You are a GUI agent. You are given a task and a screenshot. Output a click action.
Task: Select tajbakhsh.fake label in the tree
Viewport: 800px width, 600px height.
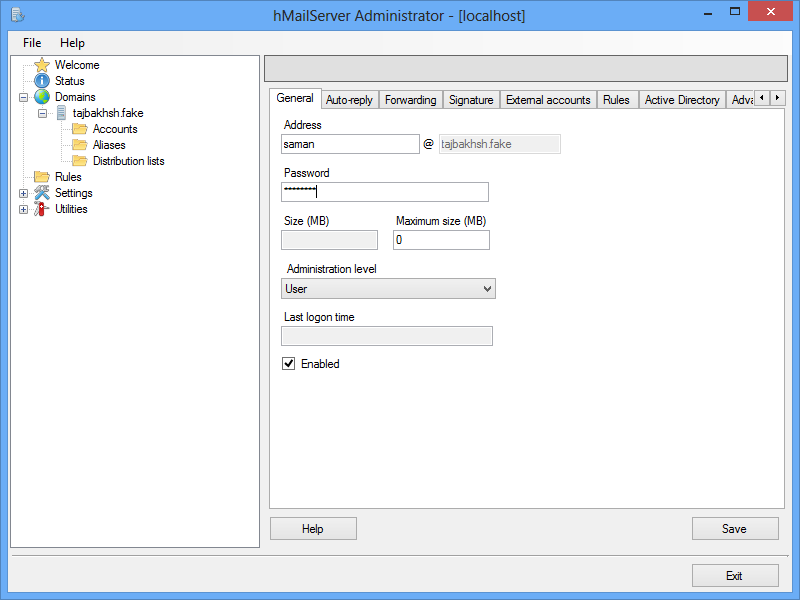coord(108,113)
